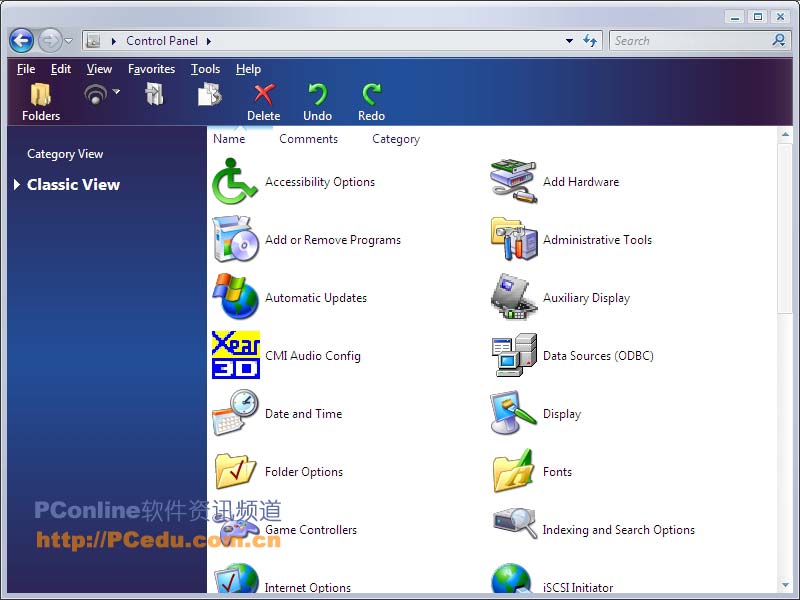The height and width of the screenshot is (600, 800).
Task: Select the Internet Options label
Action: pos(308,587)
